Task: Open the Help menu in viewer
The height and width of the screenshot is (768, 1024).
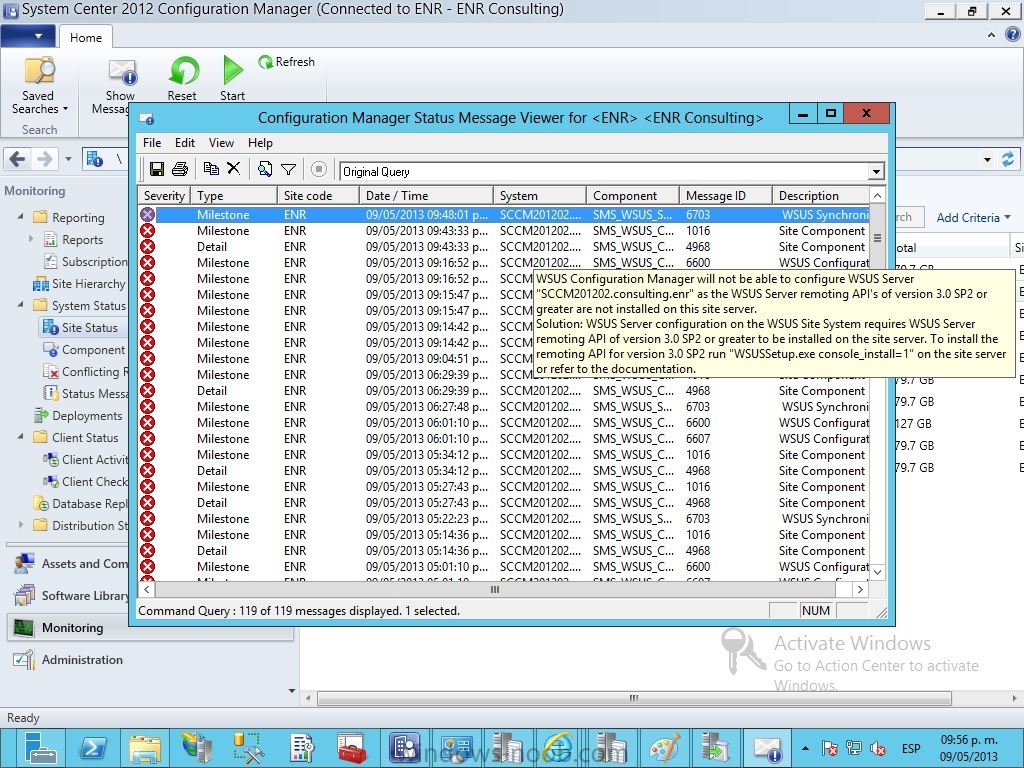Action: coord(260,143)
